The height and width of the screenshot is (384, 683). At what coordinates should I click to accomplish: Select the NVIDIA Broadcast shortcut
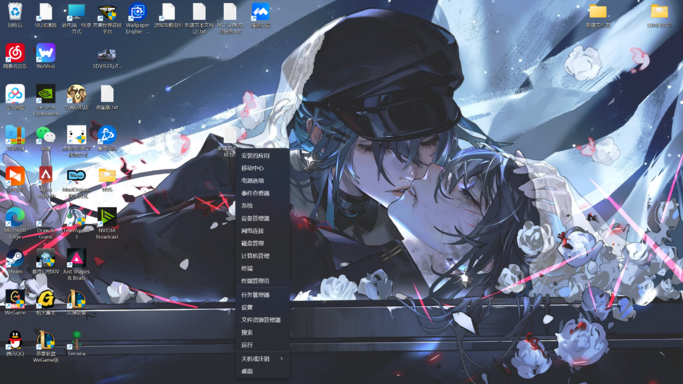click(x=107, y=223)
